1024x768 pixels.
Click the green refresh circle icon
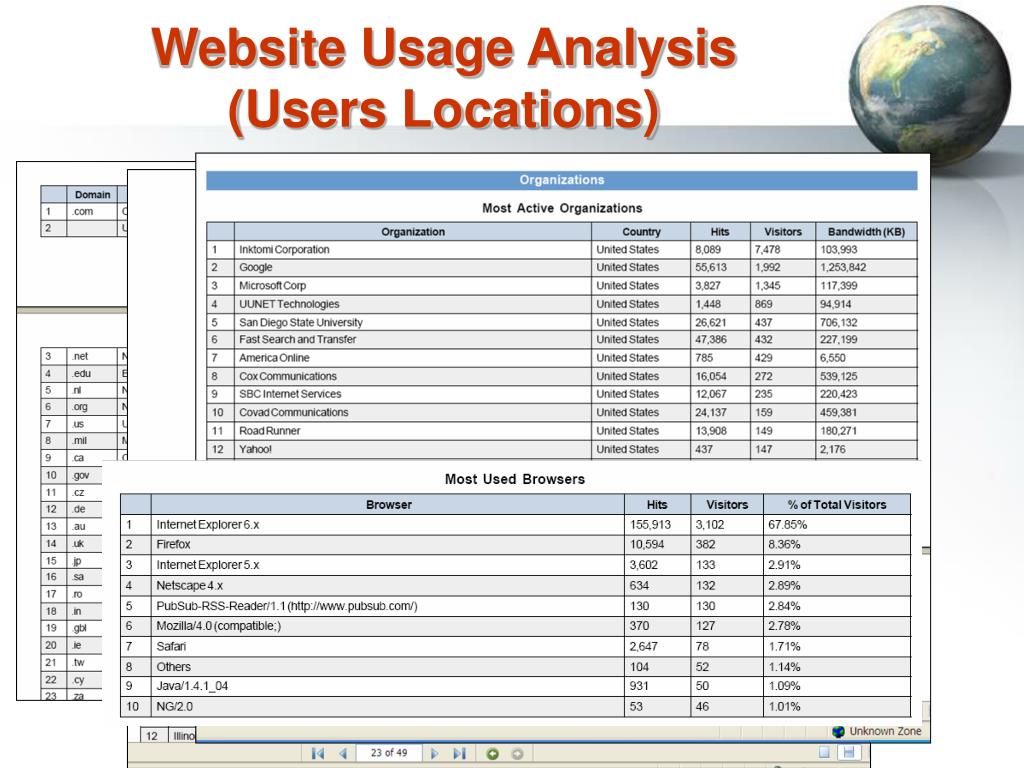[x=492, y=754]
